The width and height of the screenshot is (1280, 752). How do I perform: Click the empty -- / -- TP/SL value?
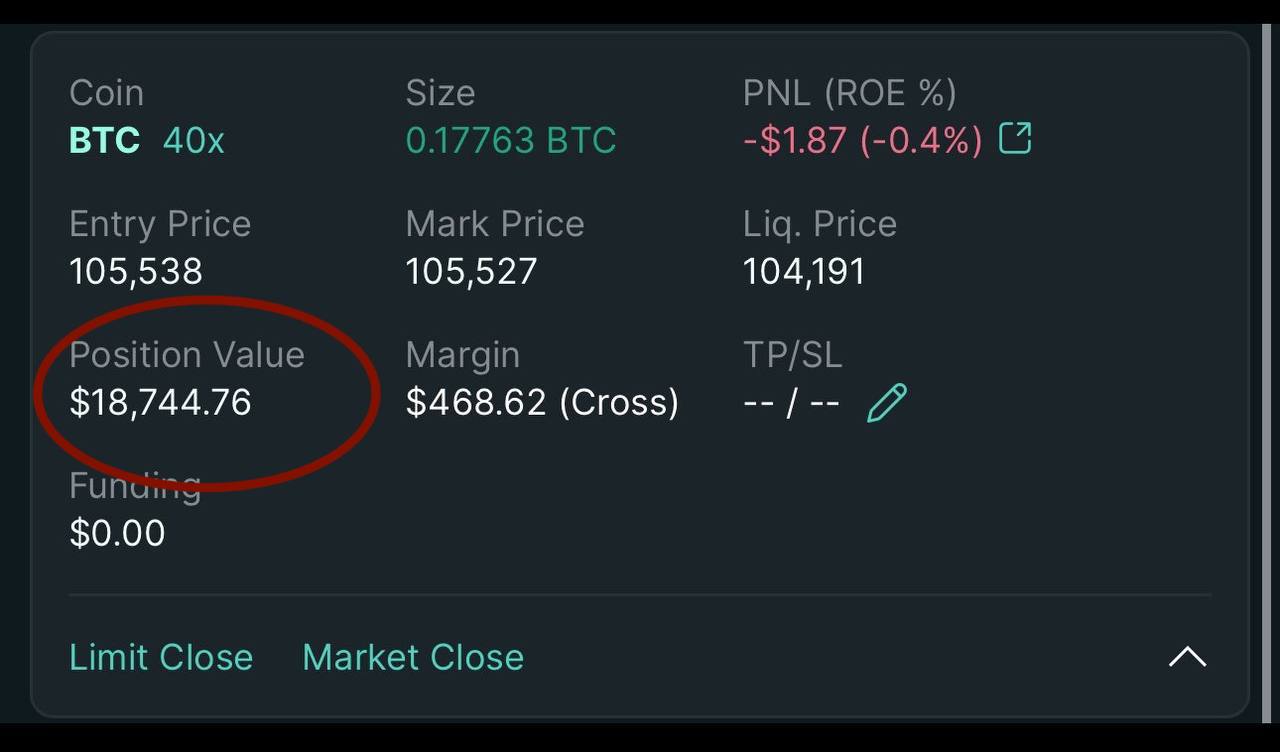tap(792, 403)
